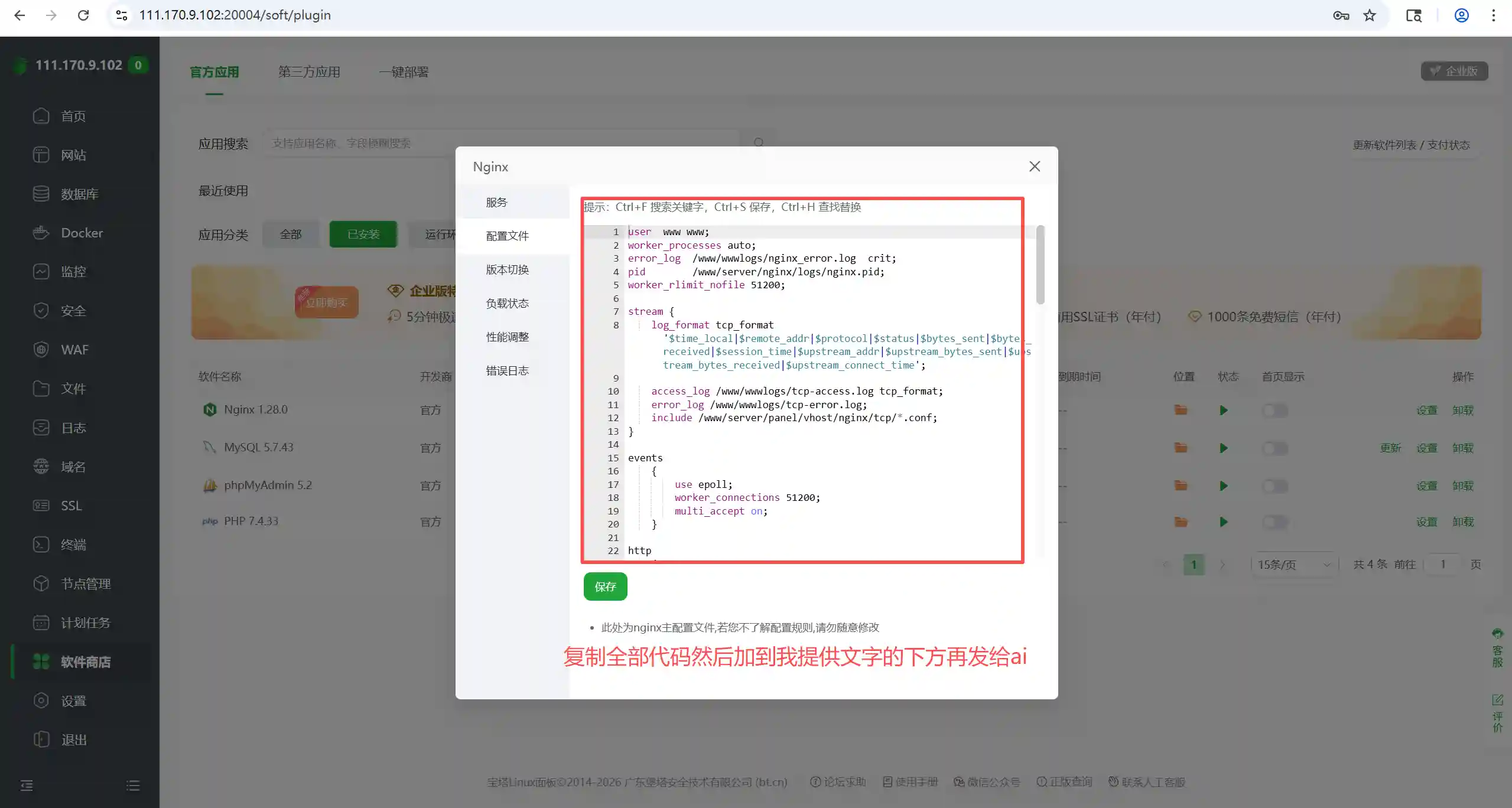The height and width of the screenshot is (808, 1512).
Task: Open the 客服 customer service icon
Action: pos(1497,648)
